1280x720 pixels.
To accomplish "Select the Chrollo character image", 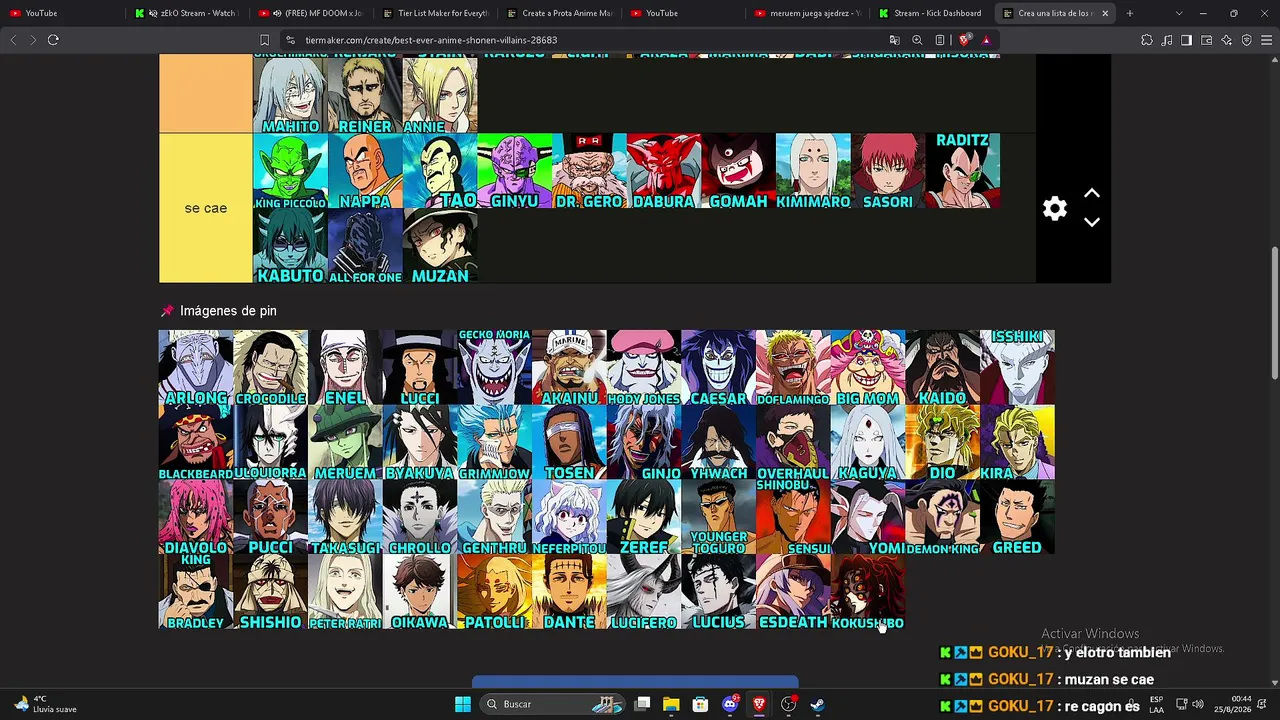I will tap(420, 518).
